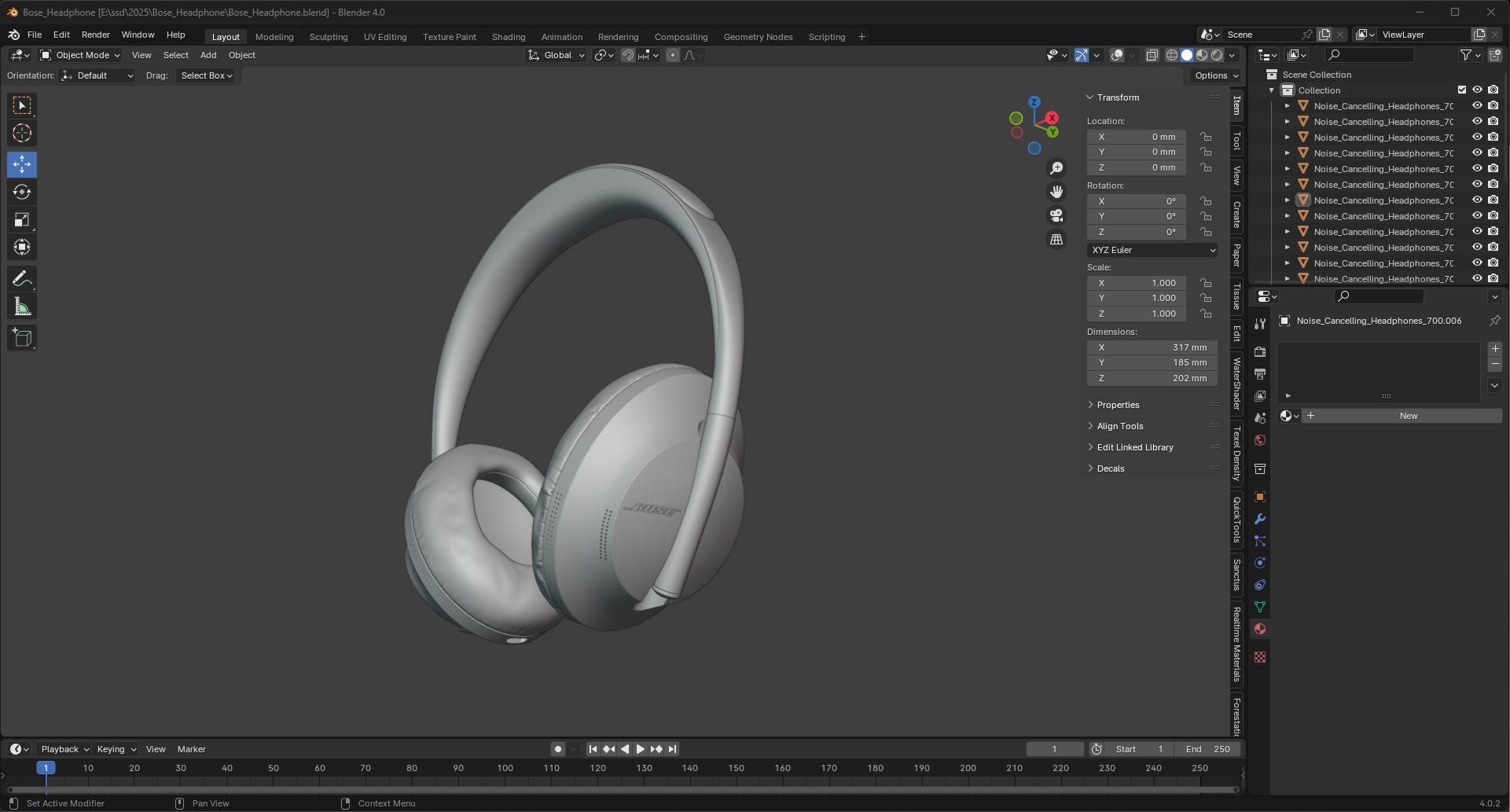The width and height of the screenshot is (1510, 812).
Task: Open the Output properties tab
Action: point(1260,373)
